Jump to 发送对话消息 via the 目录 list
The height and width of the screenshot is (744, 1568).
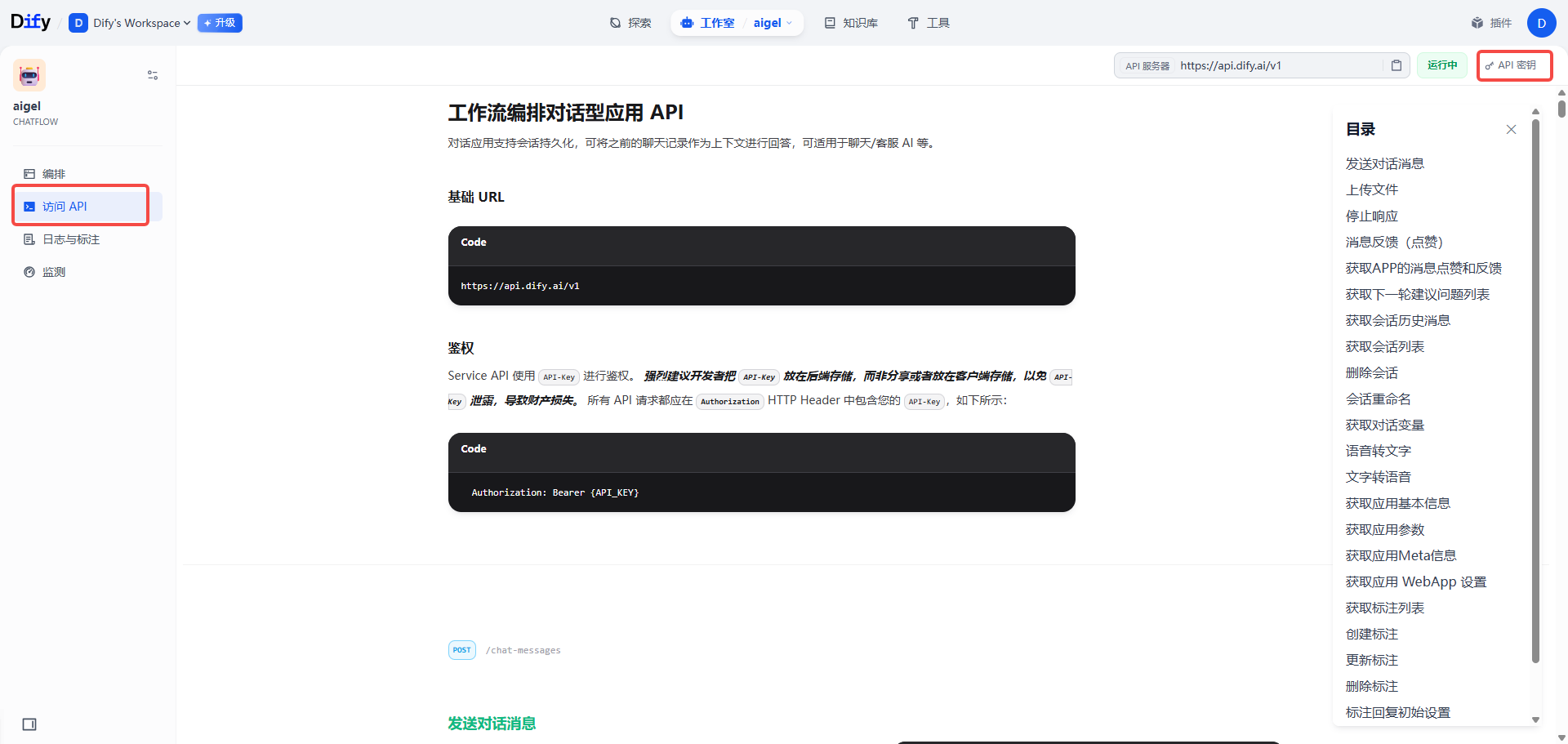coord(1384,163)
